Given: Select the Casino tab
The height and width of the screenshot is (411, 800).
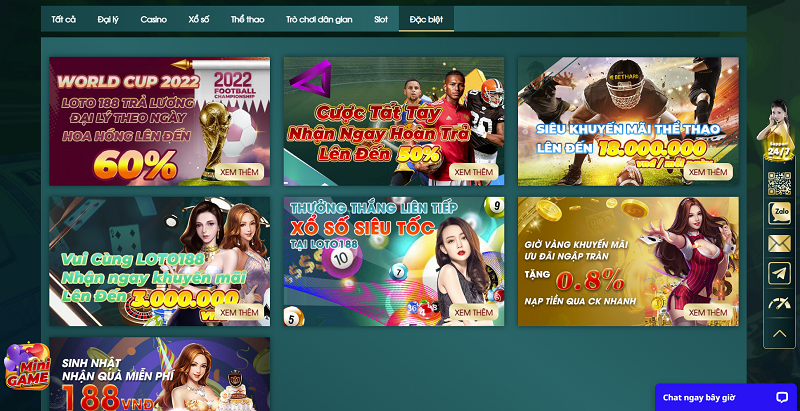Looking at the screenshot, I should point(154,19).
